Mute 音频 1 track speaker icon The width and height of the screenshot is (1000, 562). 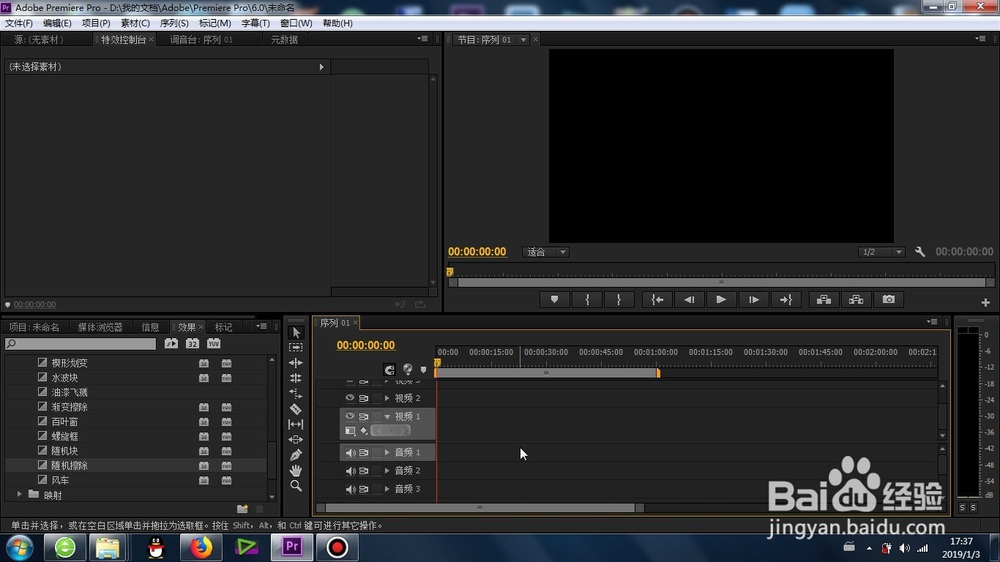click(350, 452)
